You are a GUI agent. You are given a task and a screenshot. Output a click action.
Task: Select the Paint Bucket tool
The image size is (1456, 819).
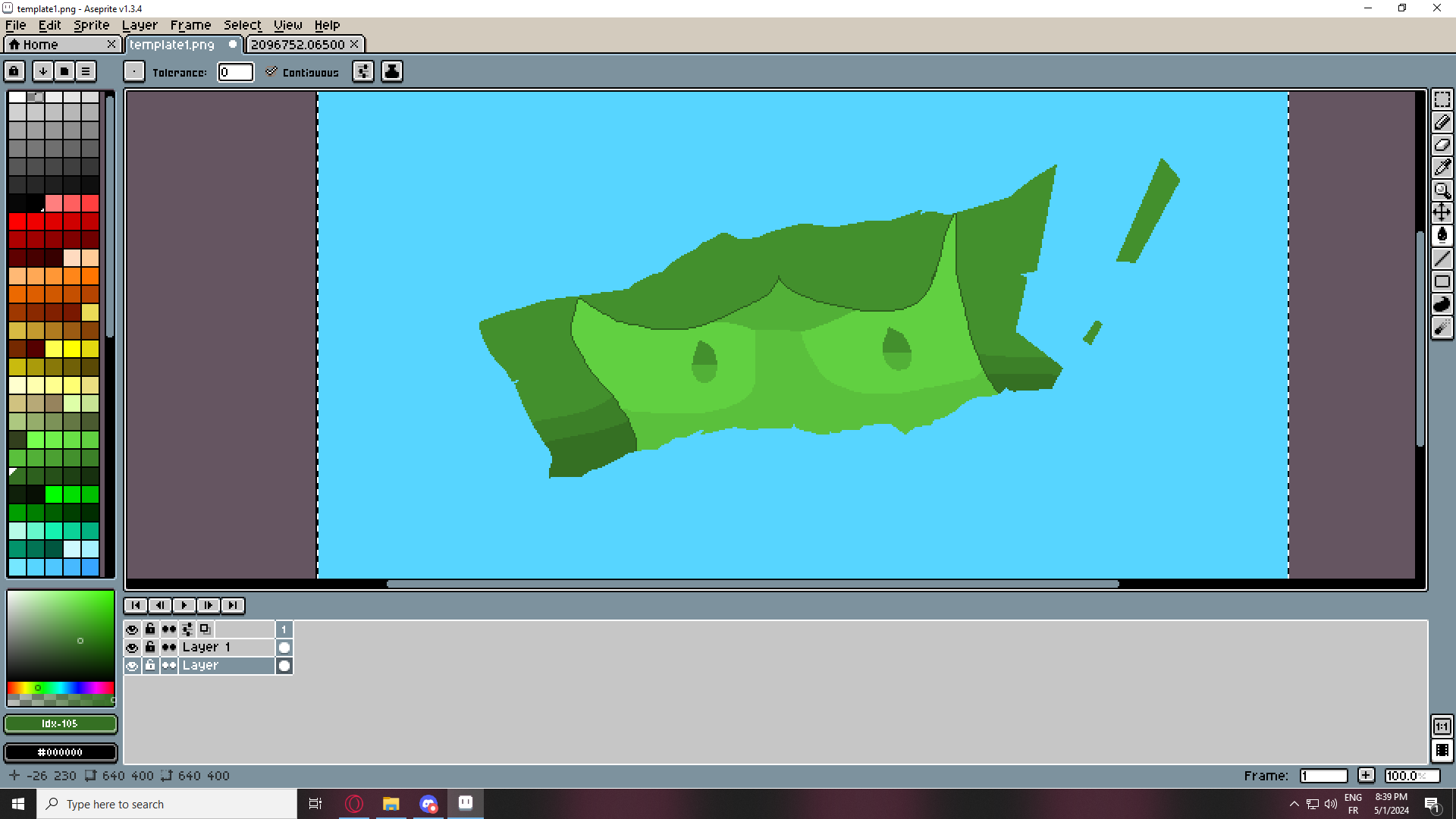point(1442,235)
